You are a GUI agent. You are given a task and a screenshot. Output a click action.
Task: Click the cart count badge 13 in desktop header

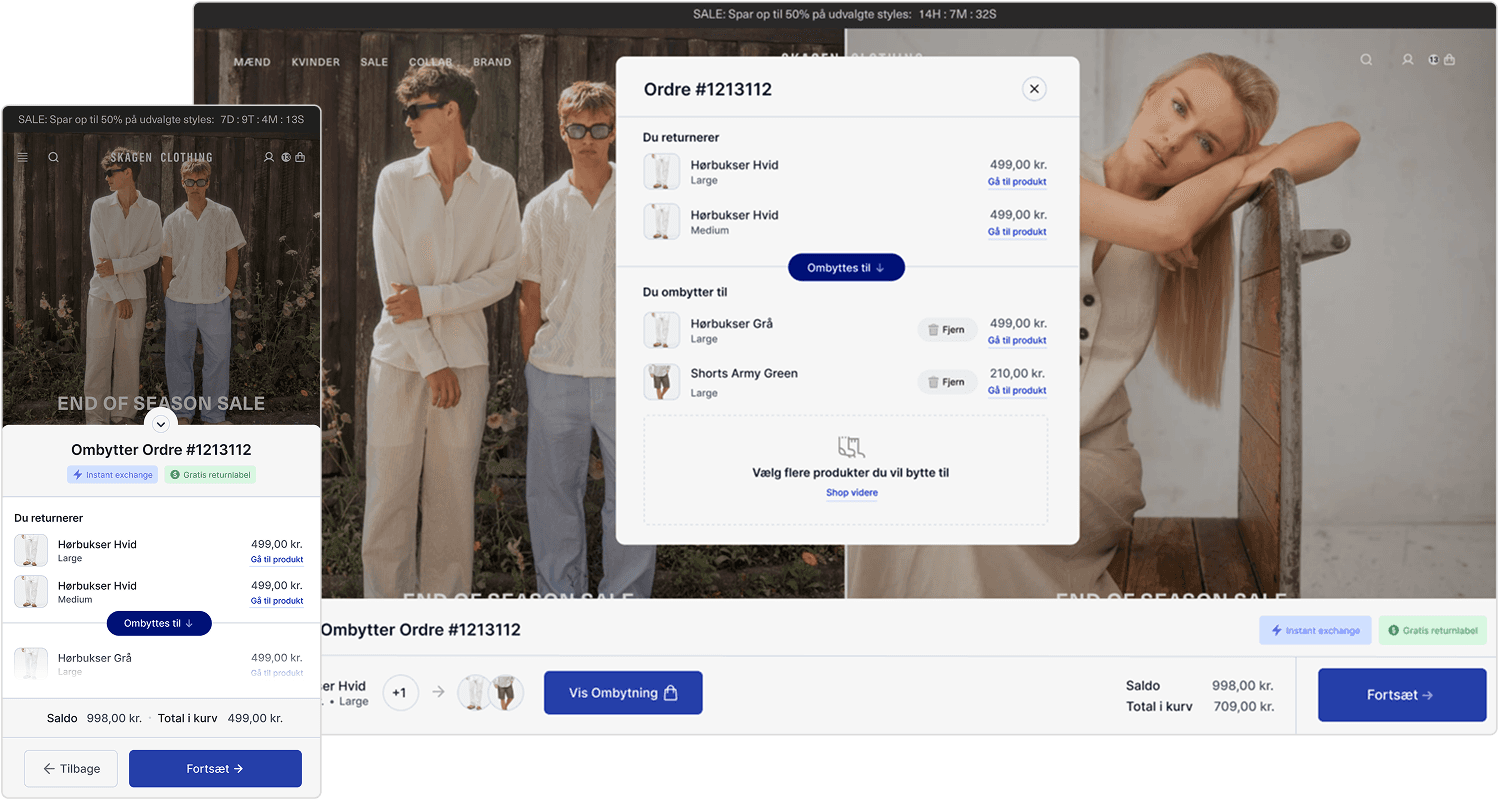pyautogui.click(x=1433, y=60)
